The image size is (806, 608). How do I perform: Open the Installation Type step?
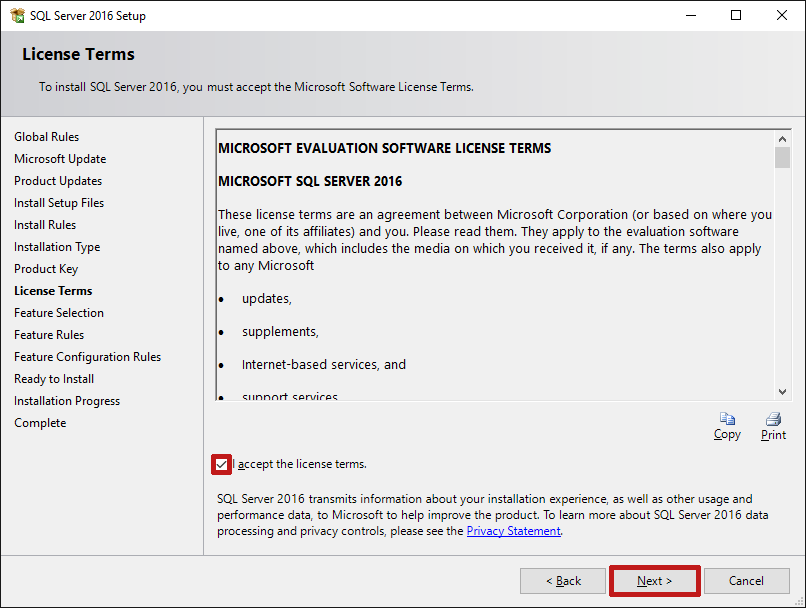[x=56, y=246]
